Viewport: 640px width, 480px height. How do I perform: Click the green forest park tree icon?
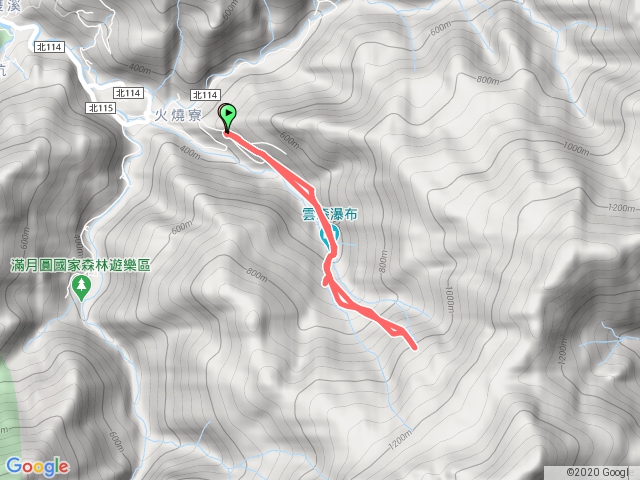[x=82, y=288]
